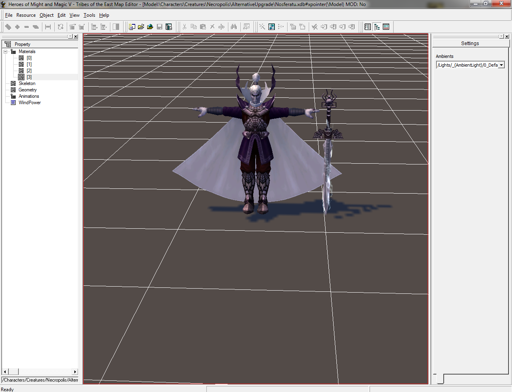Pin the Settings panel
The height and width of the screenshot is (392, 512).
501,37
